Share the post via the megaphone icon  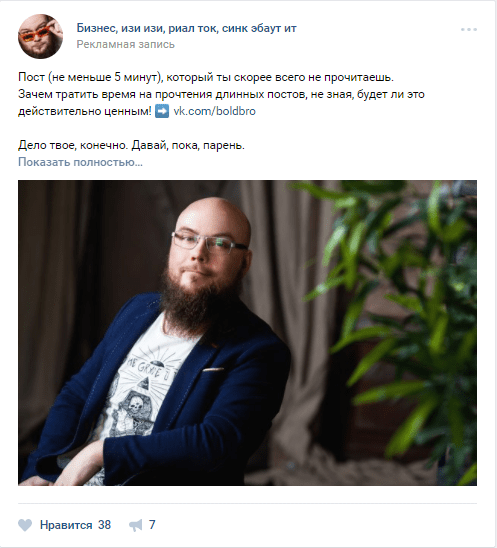click(x=136, y=525)
